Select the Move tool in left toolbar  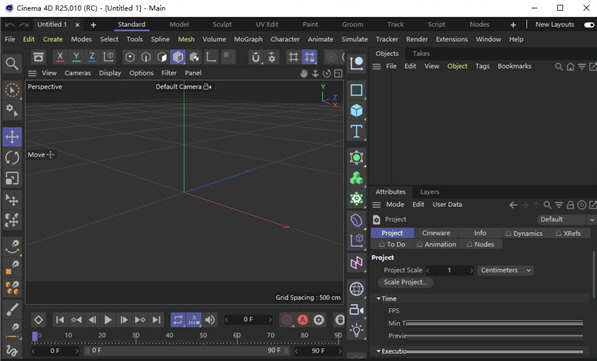point(12,137)
